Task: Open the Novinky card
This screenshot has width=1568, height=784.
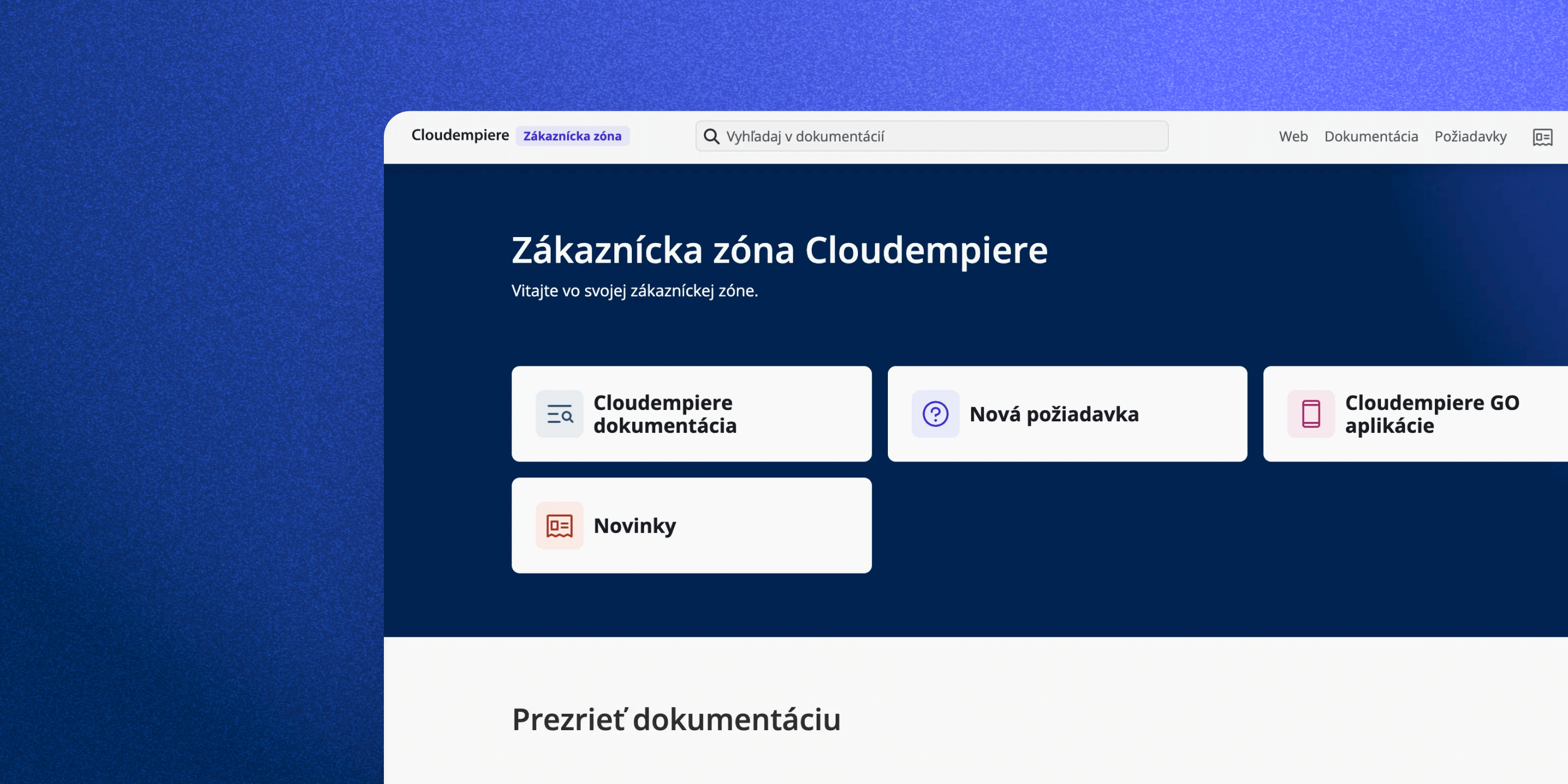Action: 692,525
